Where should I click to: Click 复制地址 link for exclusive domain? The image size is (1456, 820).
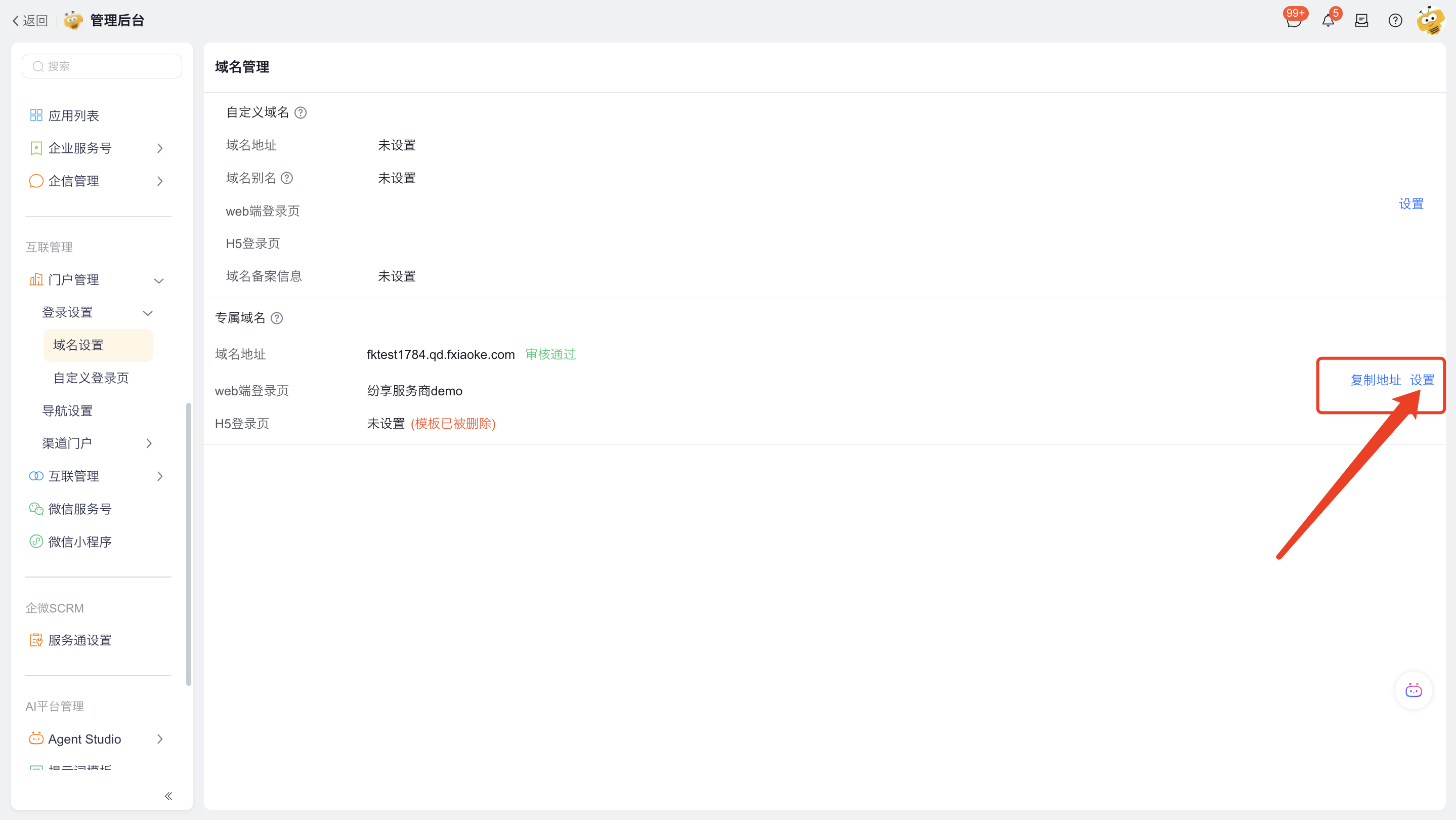point(1375,380)
